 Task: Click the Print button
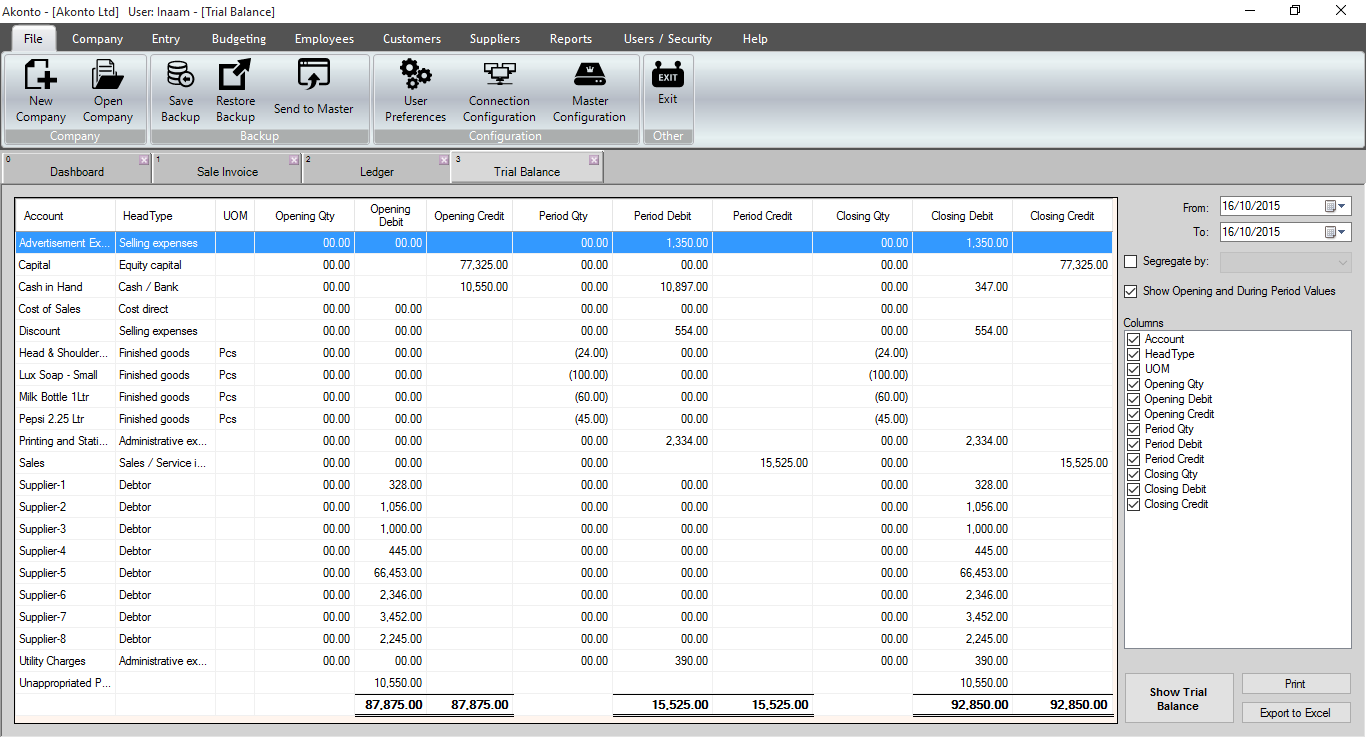1296,684
